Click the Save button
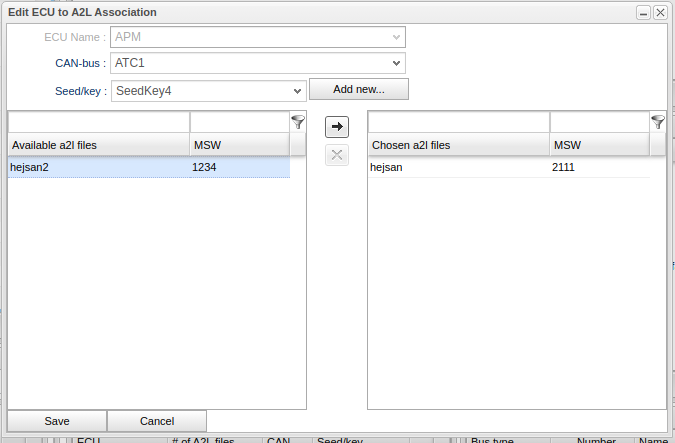This screenshot has height=443, width=675. click(57, 421)
